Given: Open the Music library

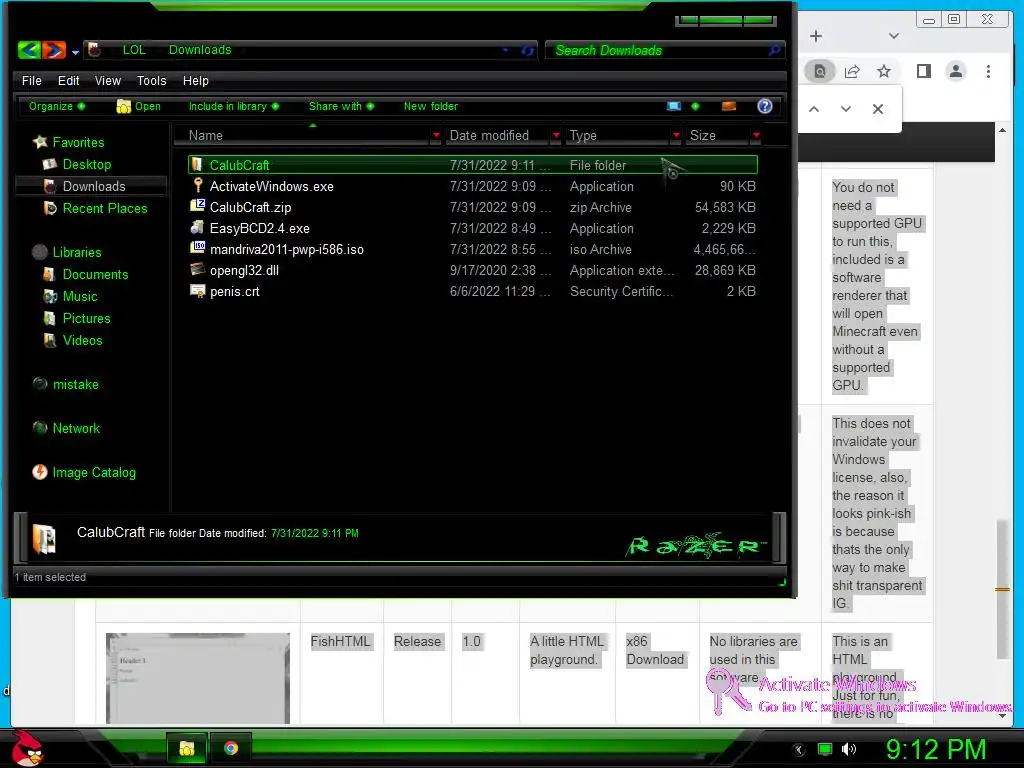Looking at the screenshot, I should point(80,296).
